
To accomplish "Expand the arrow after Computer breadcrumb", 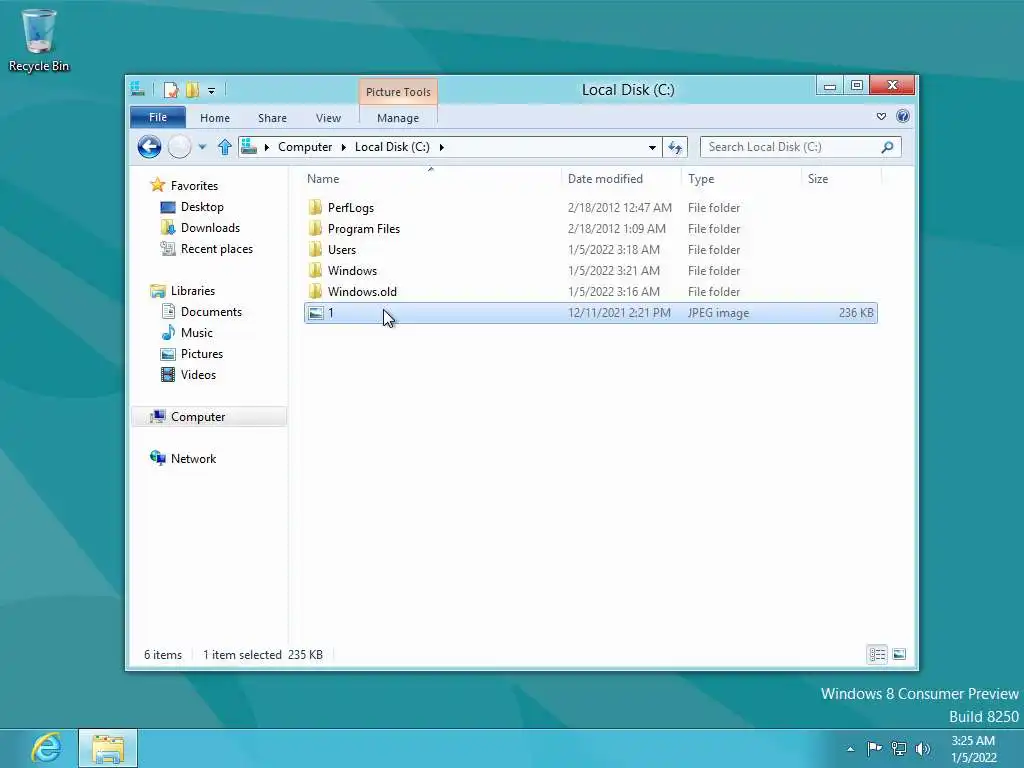I will pos(344,147).
